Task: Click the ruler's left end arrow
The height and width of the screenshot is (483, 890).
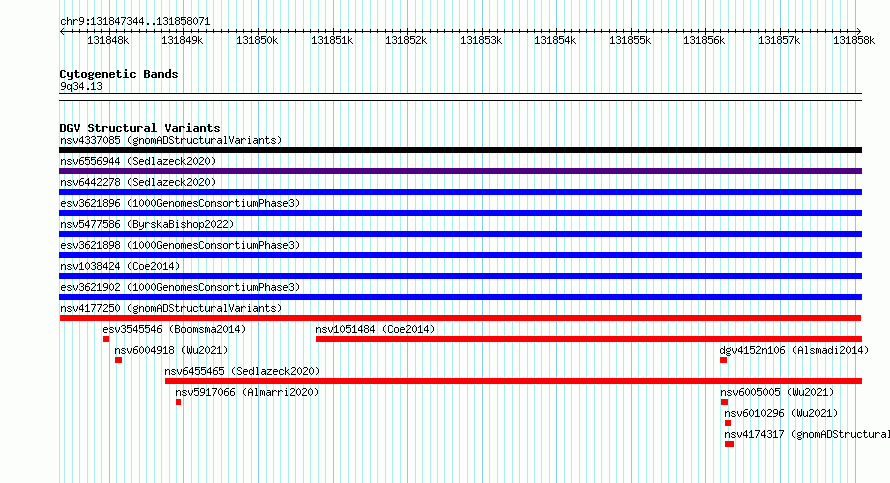Action: click(62, 31)
